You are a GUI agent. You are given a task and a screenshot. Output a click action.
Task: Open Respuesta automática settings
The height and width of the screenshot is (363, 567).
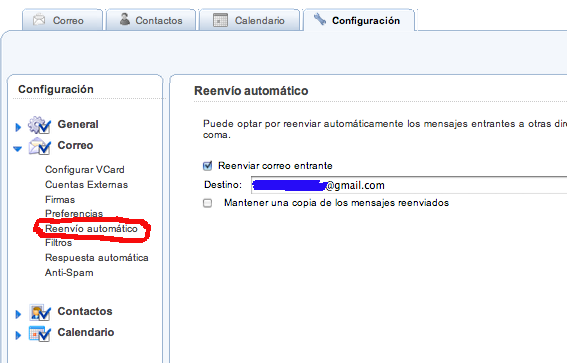[97, 258]
